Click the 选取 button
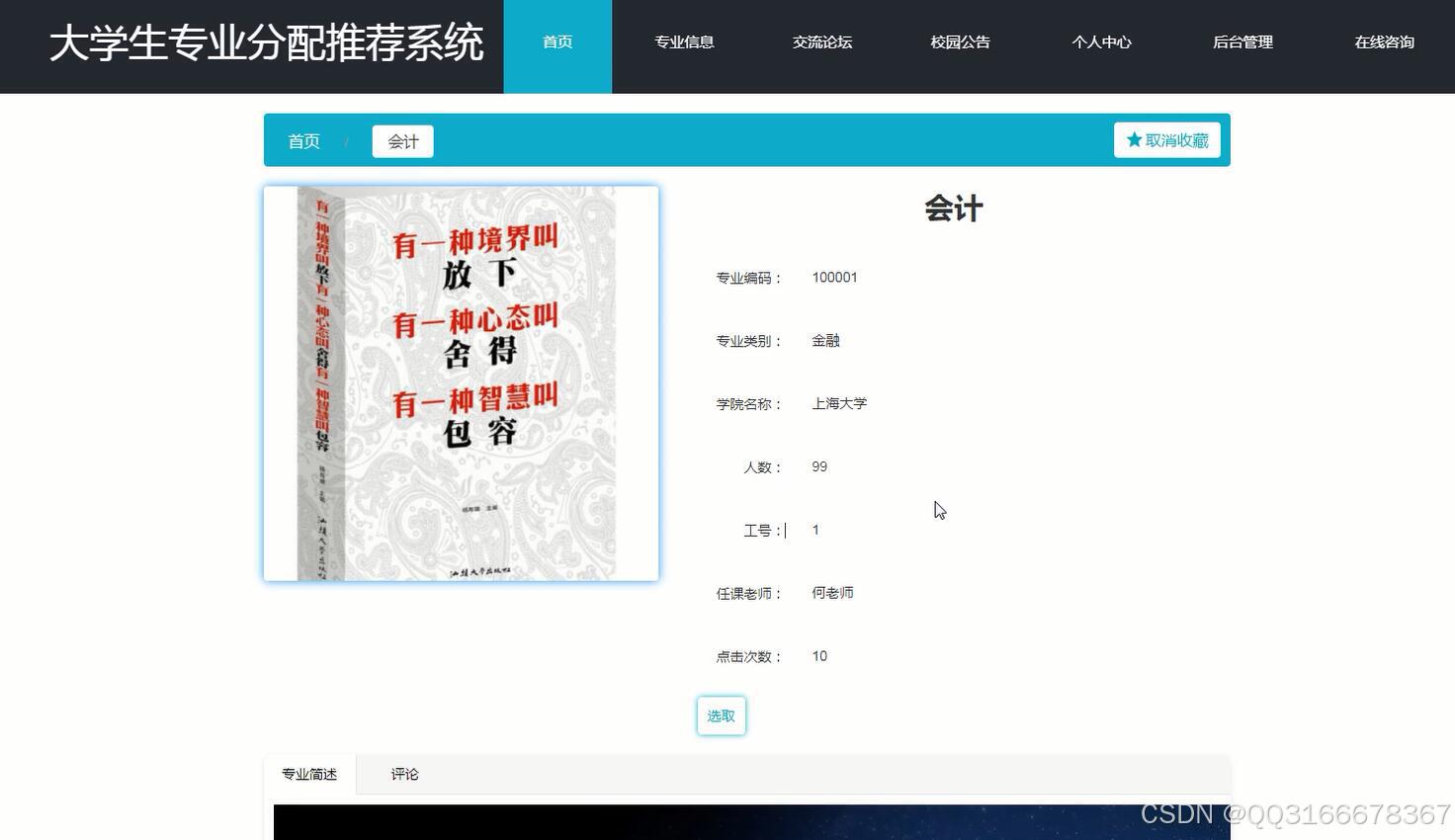Image resolution: width=1455 pixels, height=840 pixels. click(722, 715)
